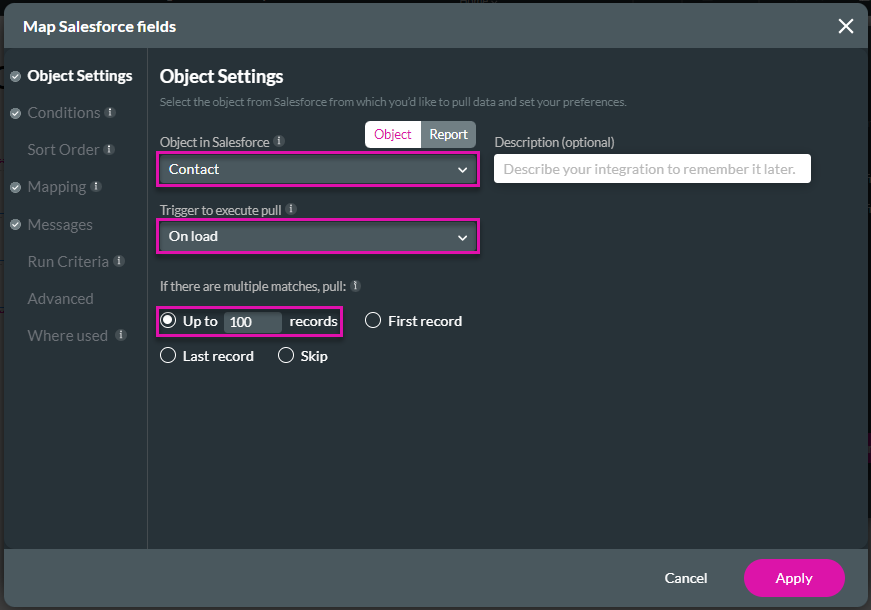871x610 pixels.
Task: Click the info icon after multiple matches label
Action: [357, 287]
